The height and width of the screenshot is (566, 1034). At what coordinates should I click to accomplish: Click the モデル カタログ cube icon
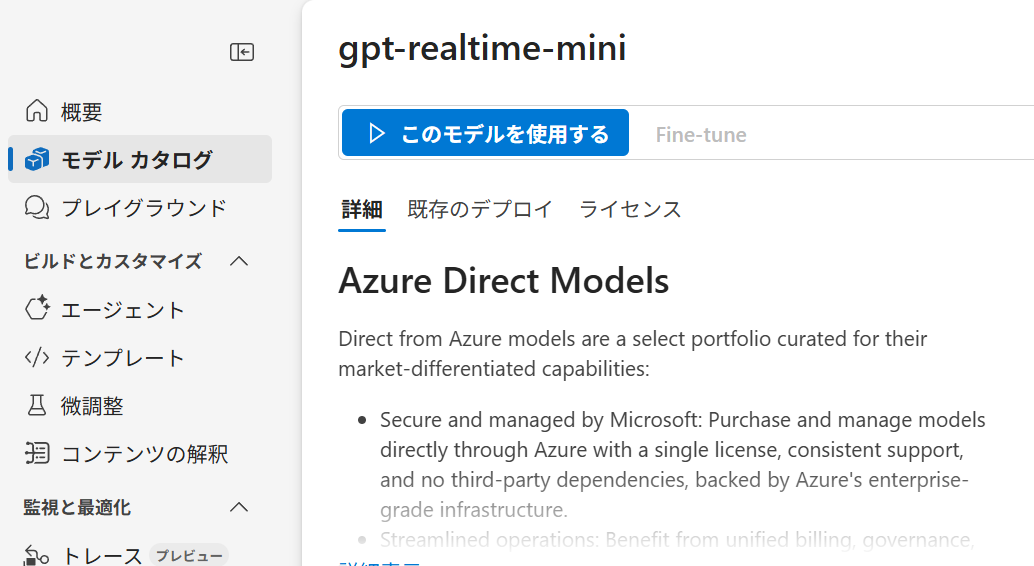pos(37,160)
